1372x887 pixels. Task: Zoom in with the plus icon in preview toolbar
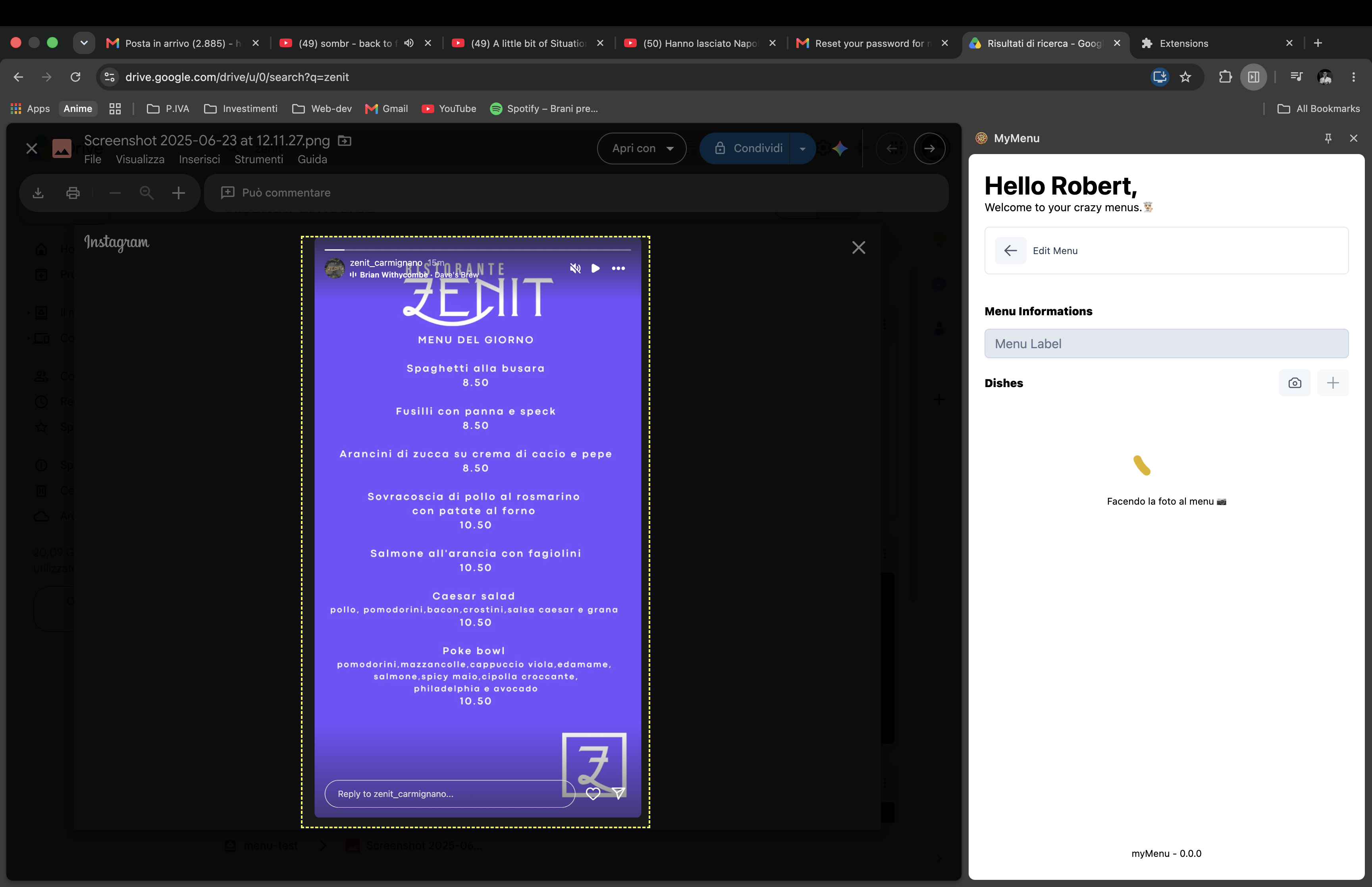(x=179, y=193)
